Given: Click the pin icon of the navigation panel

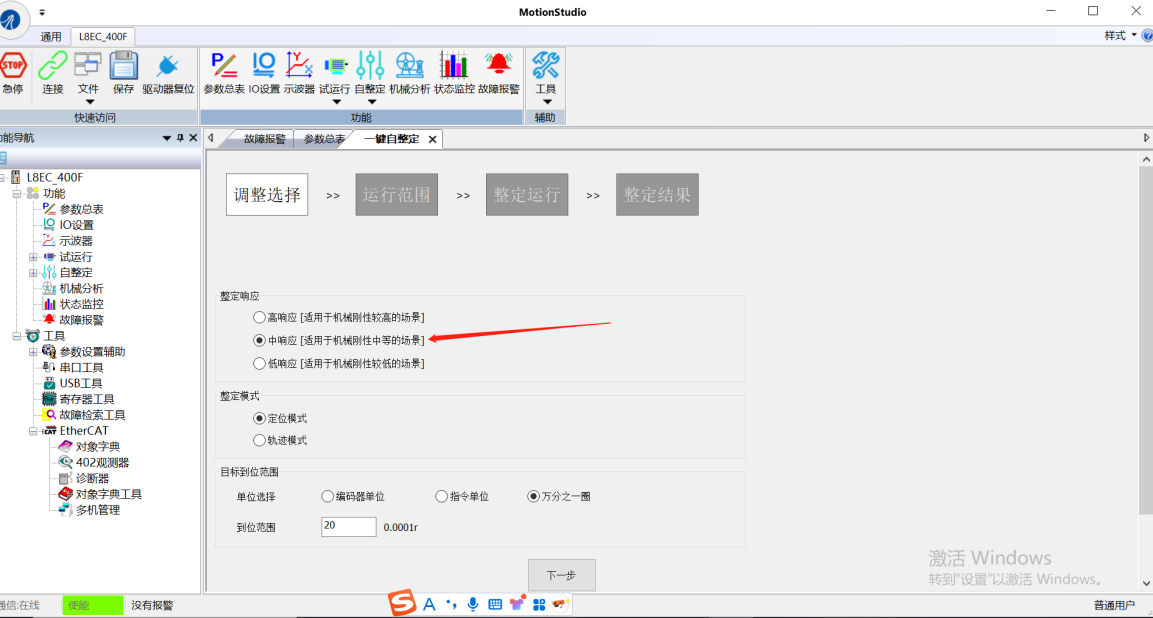Looking at the screenshot, I should (x=180, y=138).
